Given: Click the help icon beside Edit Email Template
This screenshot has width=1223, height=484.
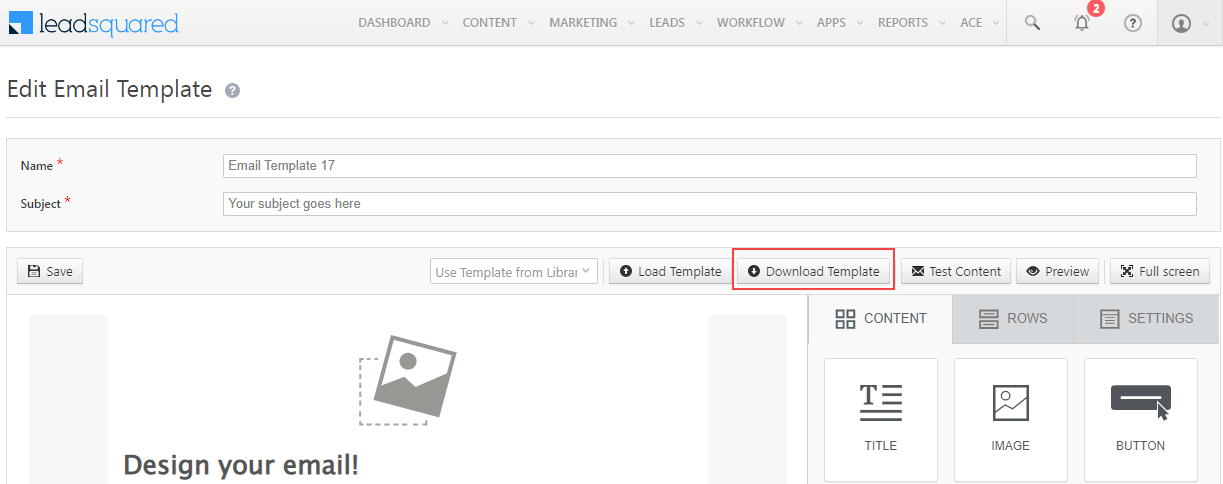Looking at the screenshot, I should click(x=232, y=91).
